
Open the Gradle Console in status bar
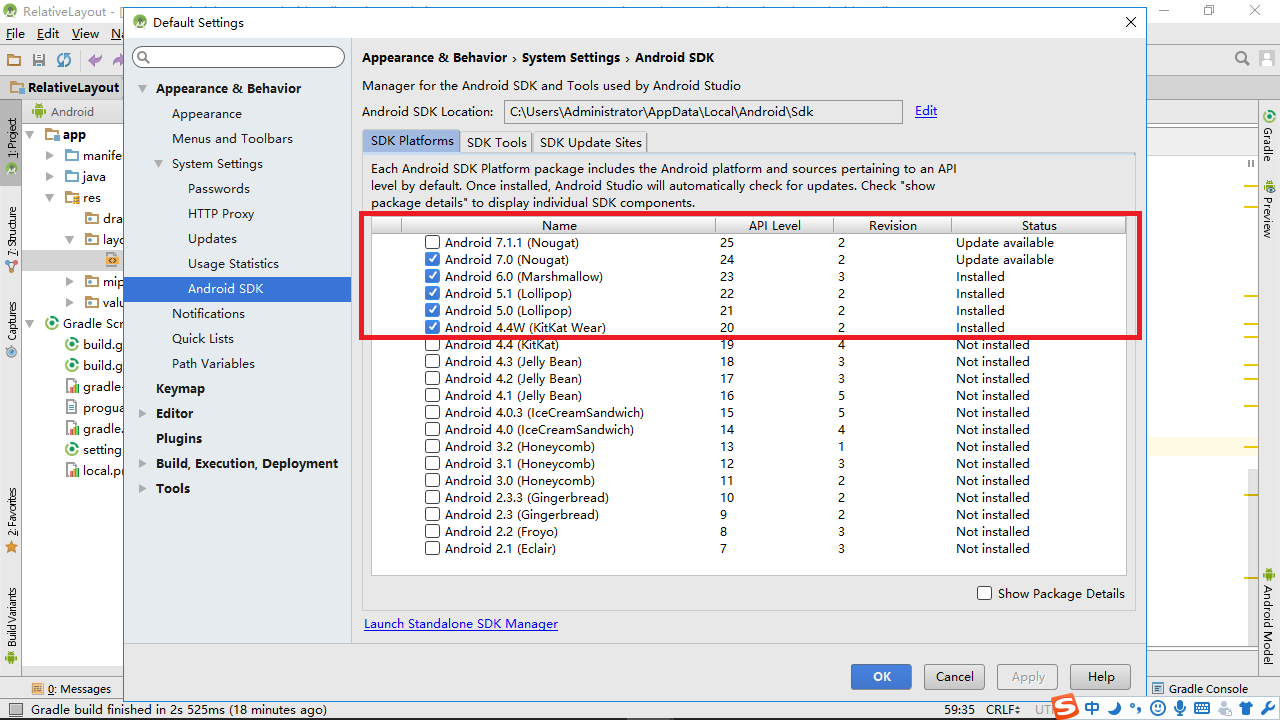1200,689
